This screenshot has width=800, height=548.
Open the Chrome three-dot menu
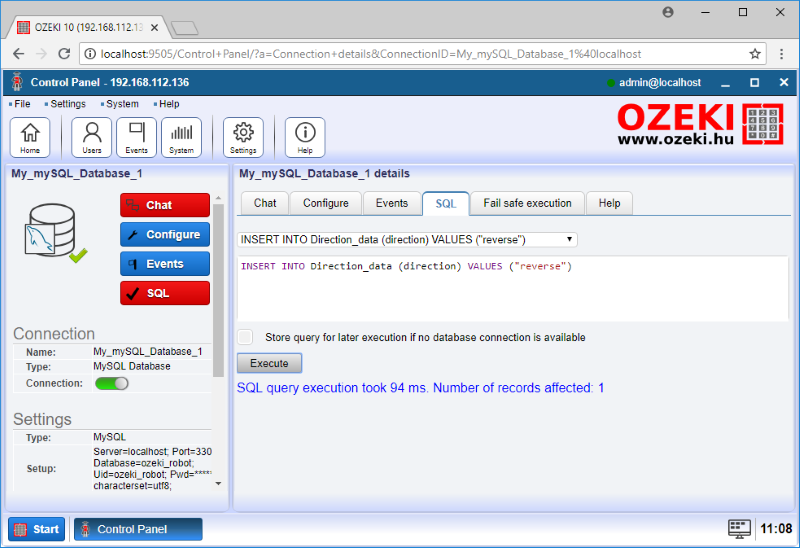click(781, 54)
